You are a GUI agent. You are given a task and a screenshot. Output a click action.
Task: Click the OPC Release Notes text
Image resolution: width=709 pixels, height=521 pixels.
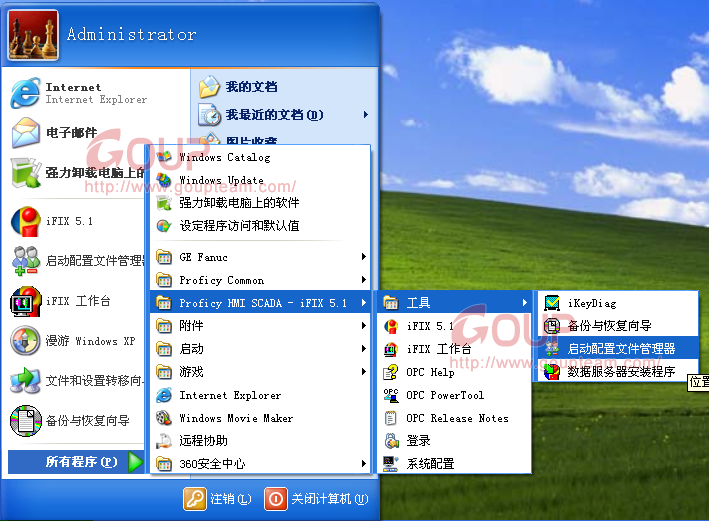[457, 418]
